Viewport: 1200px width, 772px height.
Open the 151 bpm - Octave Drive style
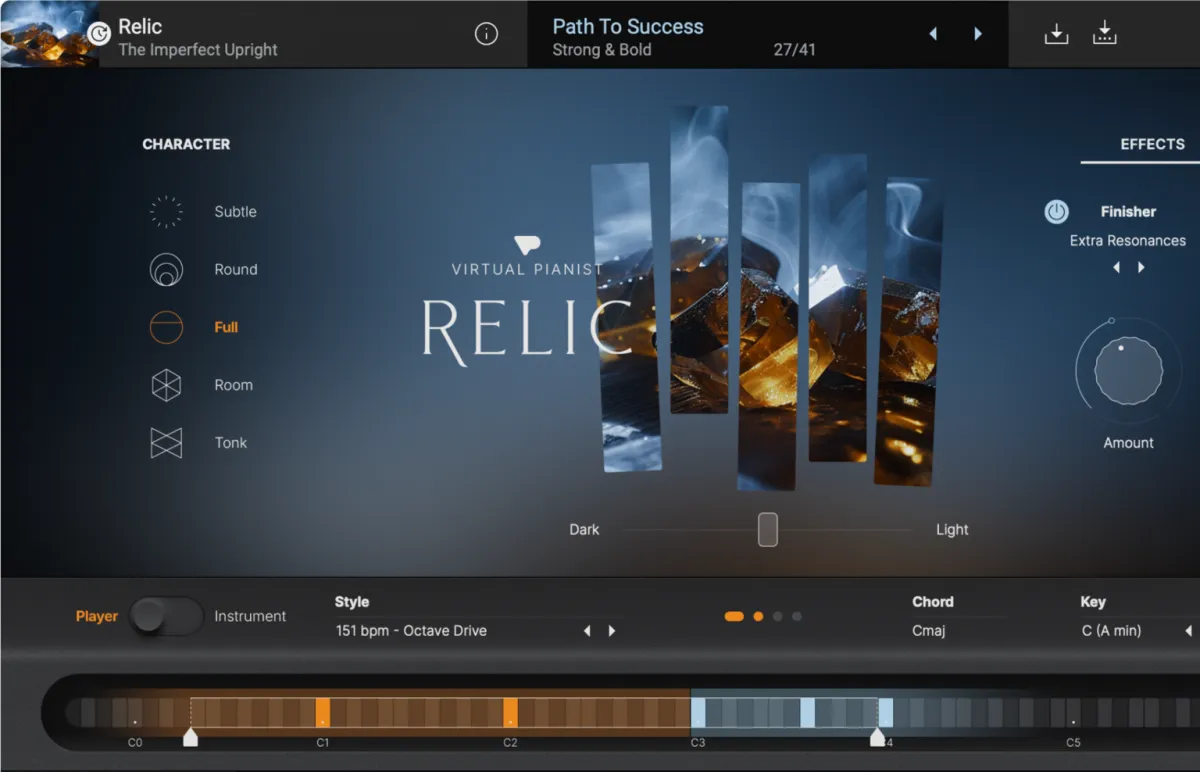(411, 631)
